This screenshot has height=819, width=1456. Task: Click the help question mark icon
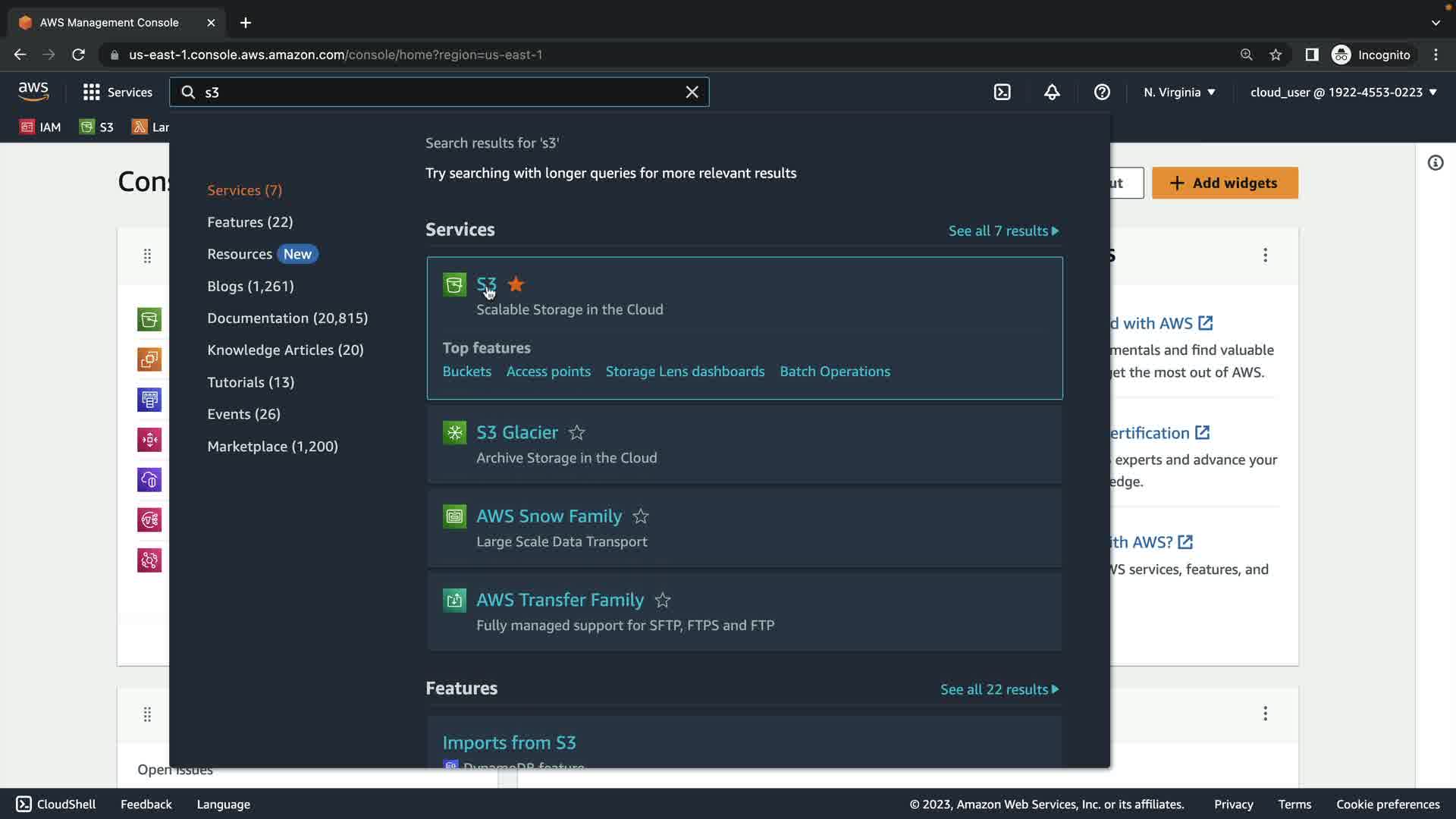pos(1102,92)
